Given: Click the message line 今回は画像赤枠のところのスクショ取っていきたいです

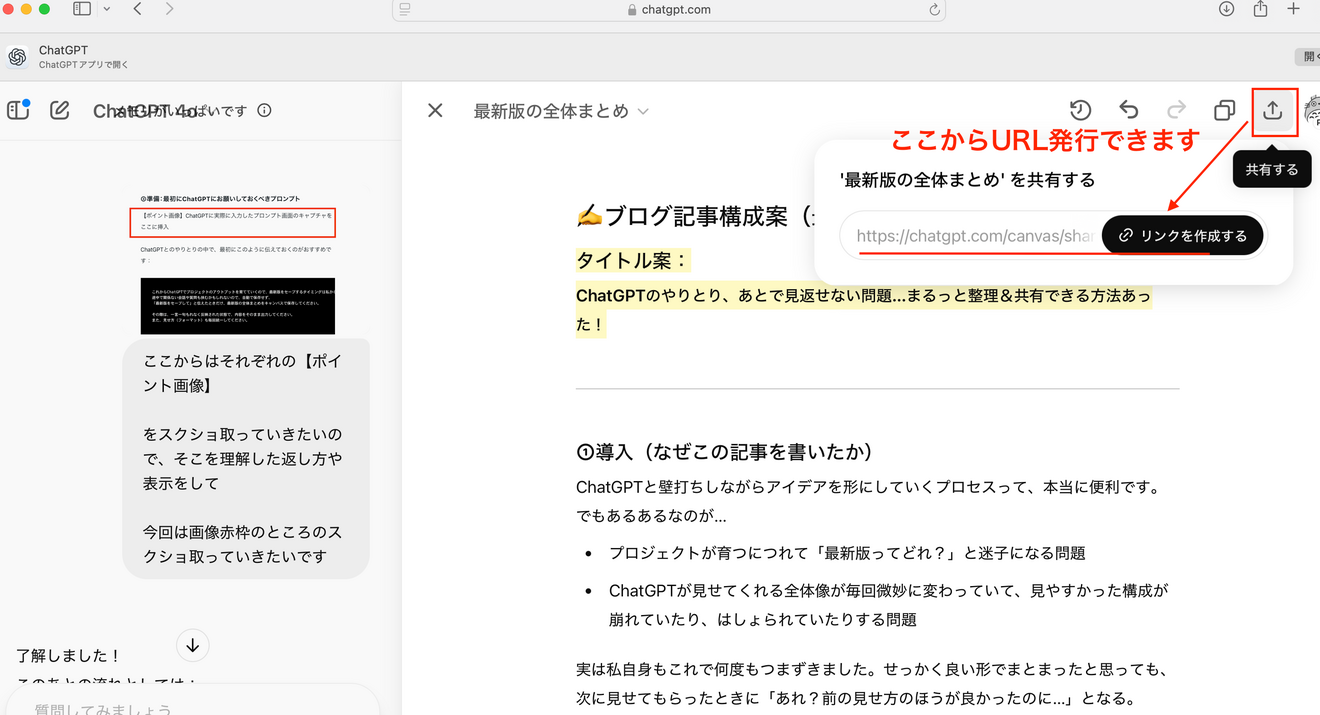Looking at the screenshot, I should [x=243, y=544].
